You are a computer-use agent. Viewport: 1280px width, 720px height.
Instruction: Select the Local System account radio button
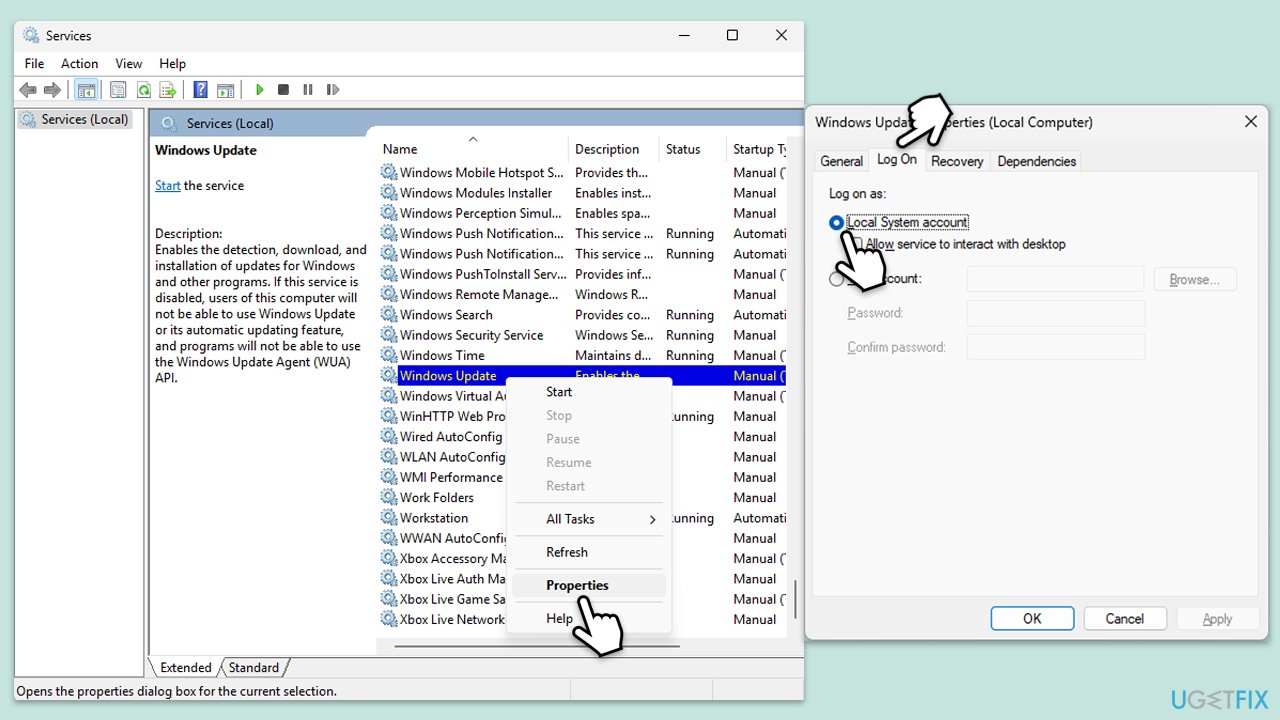(x=836, y=223)
